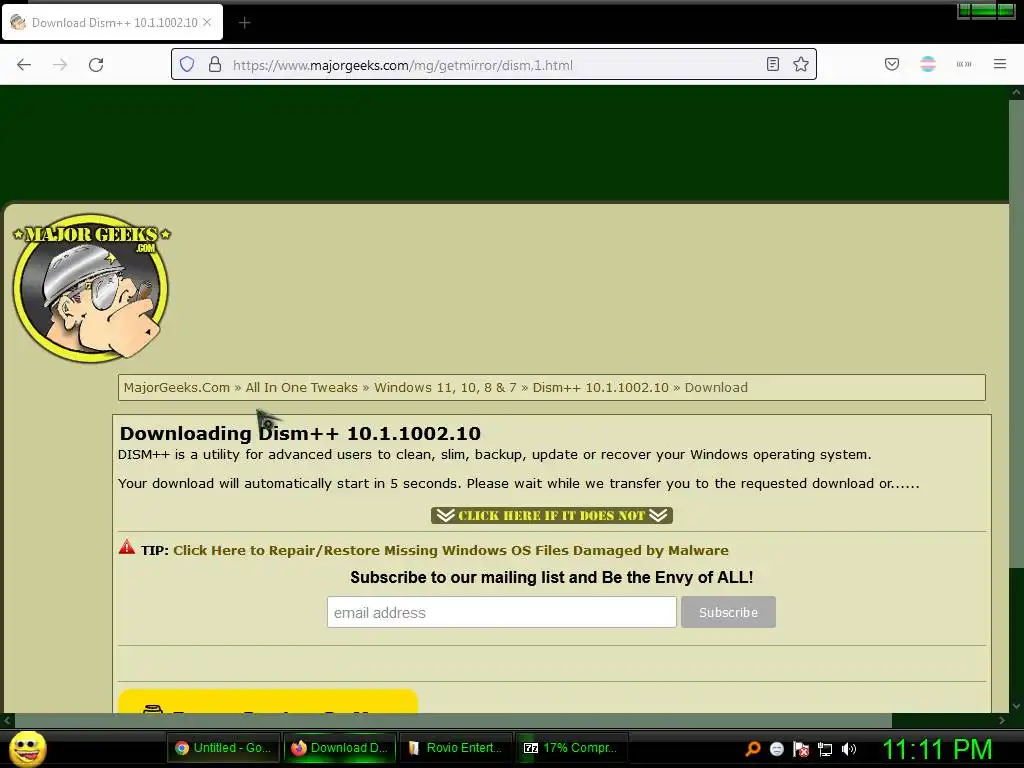1024x768 pixels.
Task: Open All In One Tweaks breadcrumb
Action: pyautogui.click(x=301, y=387)
